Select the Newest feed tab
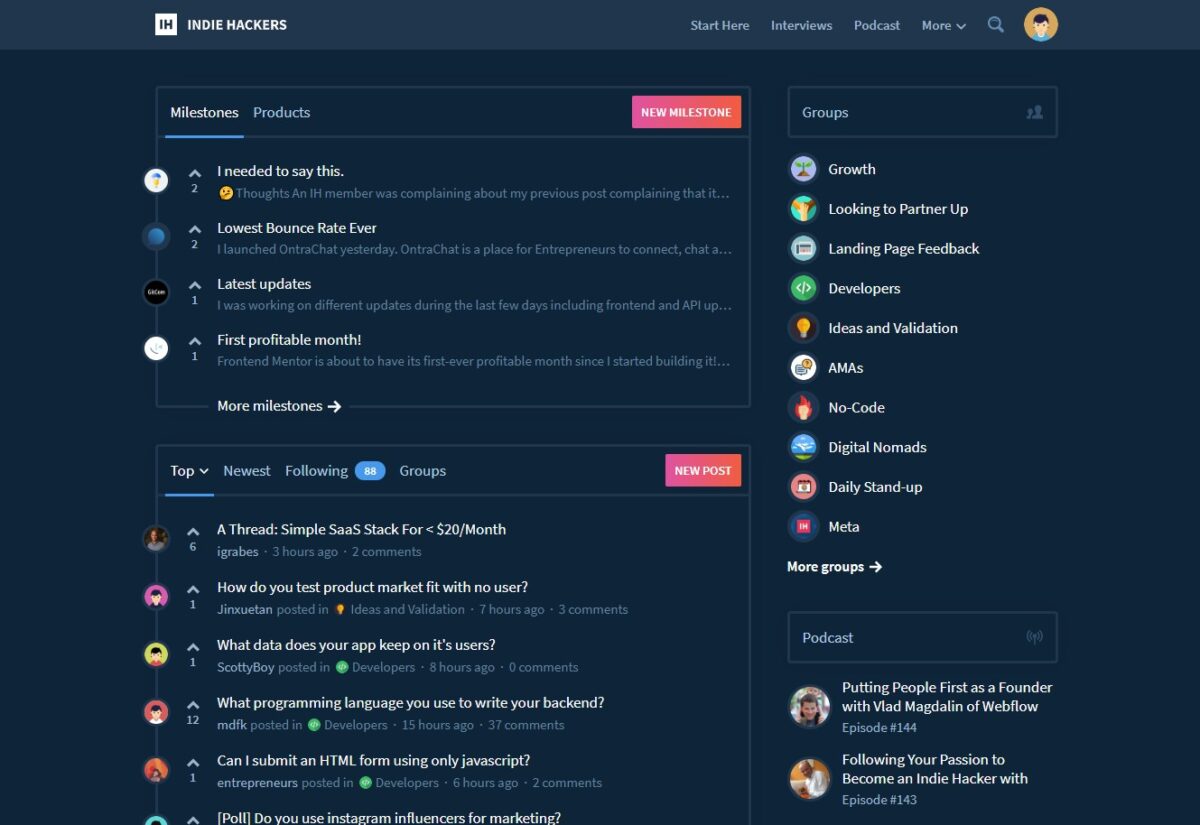1200x825 pixels. click(246, 470)
